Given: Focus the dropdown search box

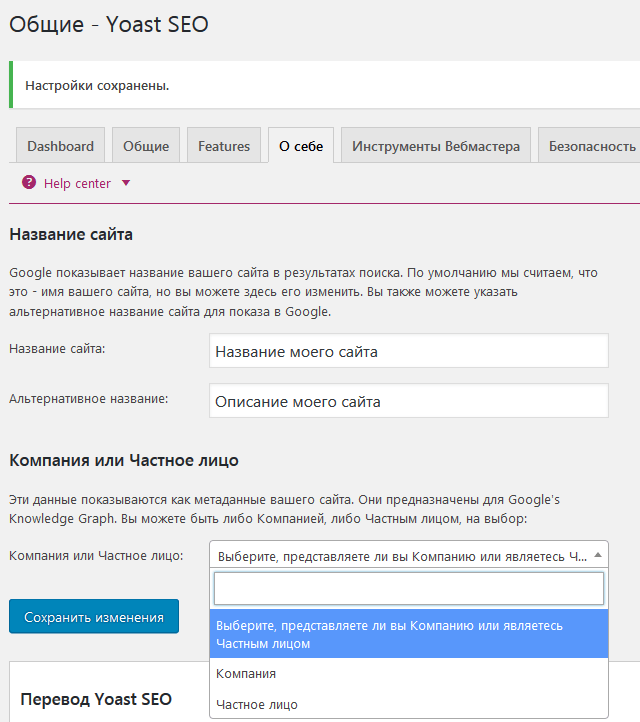Looking at the screenshot, I should pos(409,588).
